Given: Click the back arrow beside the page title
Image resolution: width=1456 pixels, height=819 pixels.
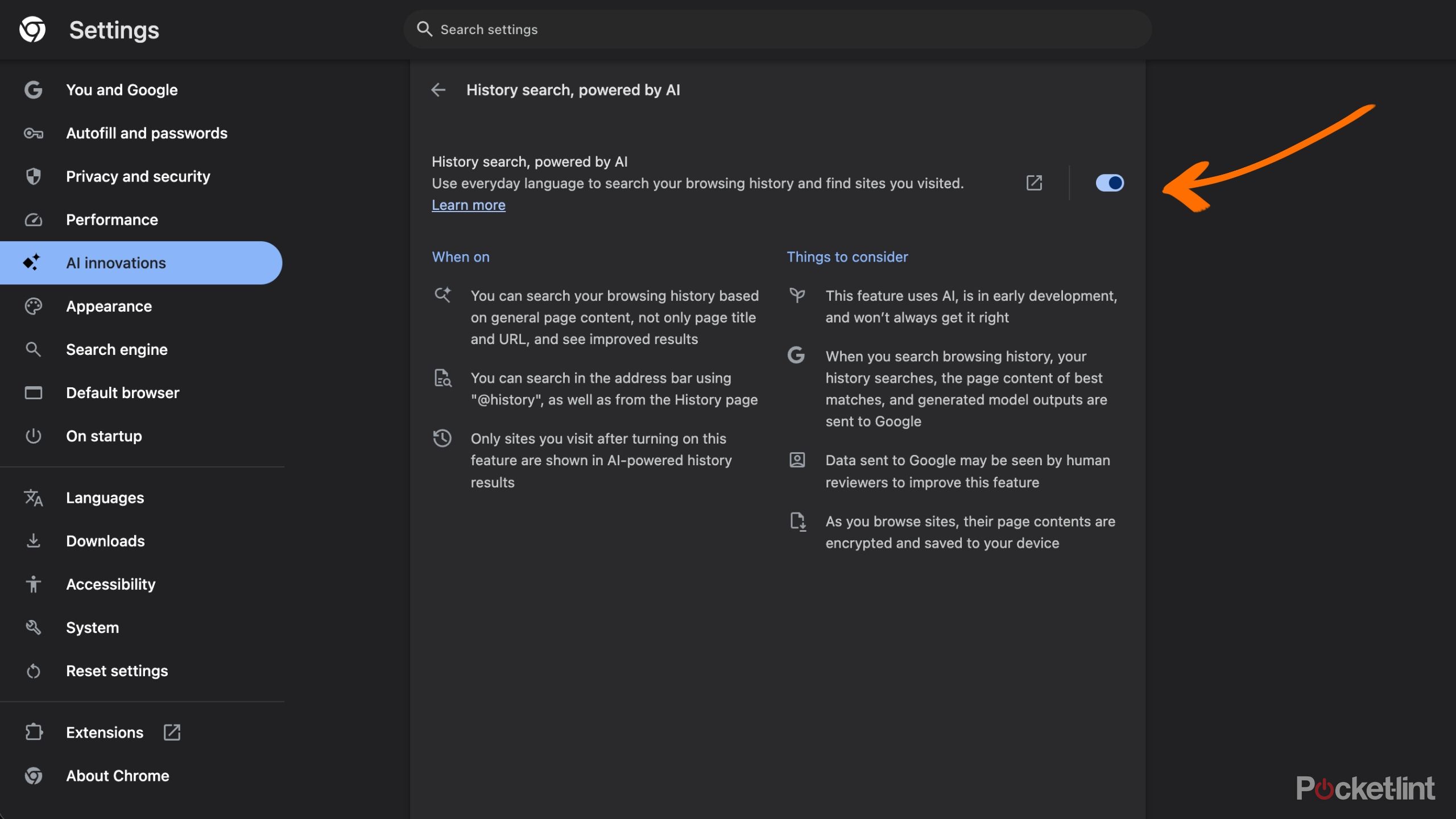Looking at the screenshot, I should click(x=438, y=90).
